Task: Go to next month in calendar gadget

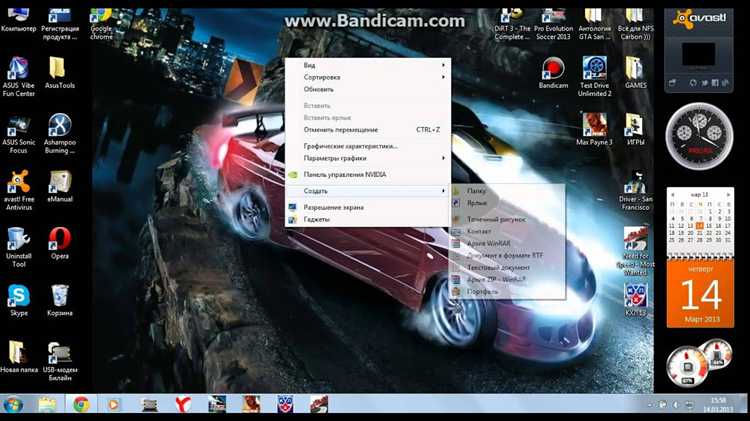Action: point(728,195)
